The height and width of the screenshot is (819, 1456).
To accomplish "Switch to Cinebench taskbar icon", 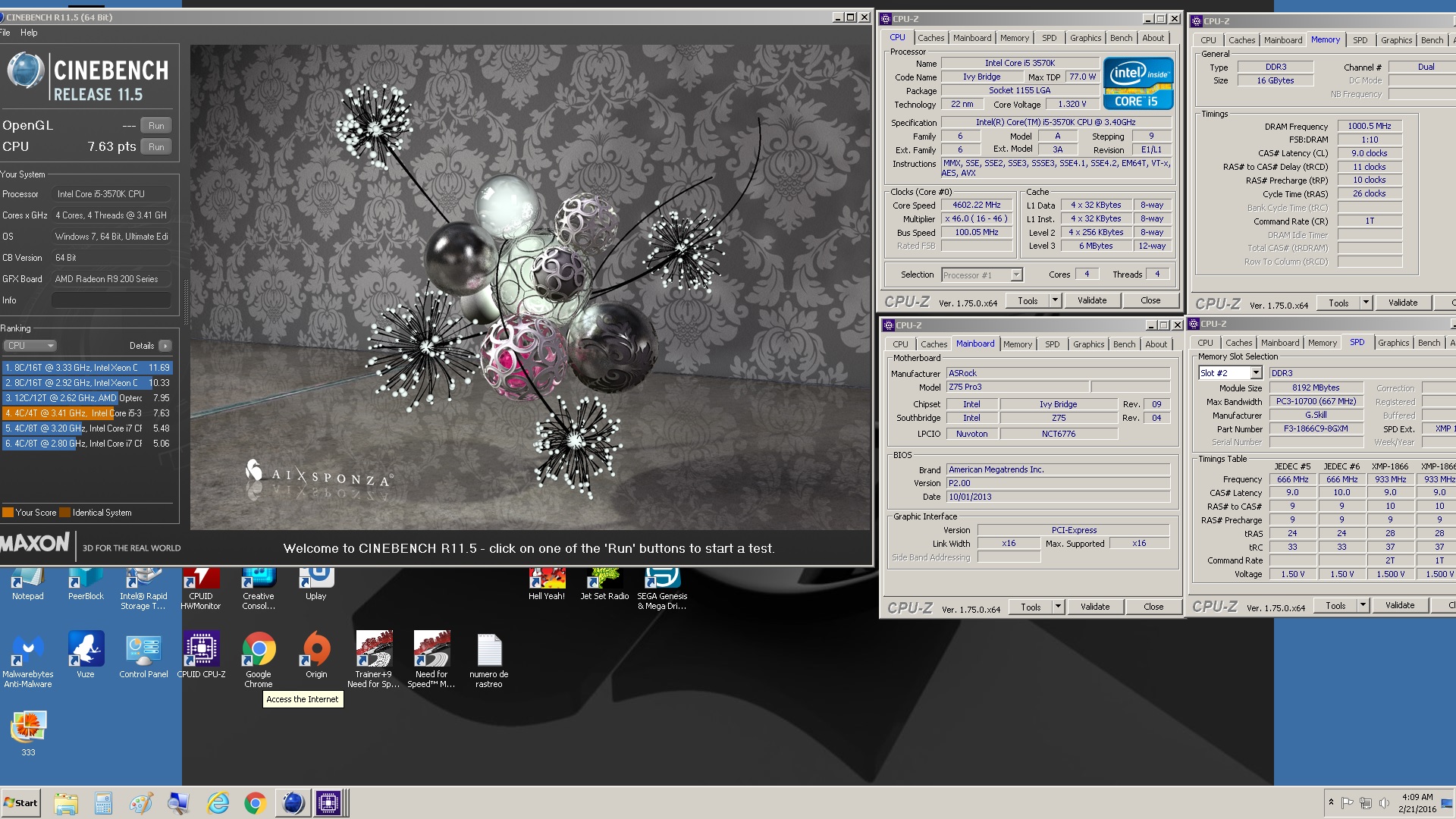I will coord(292,803).
